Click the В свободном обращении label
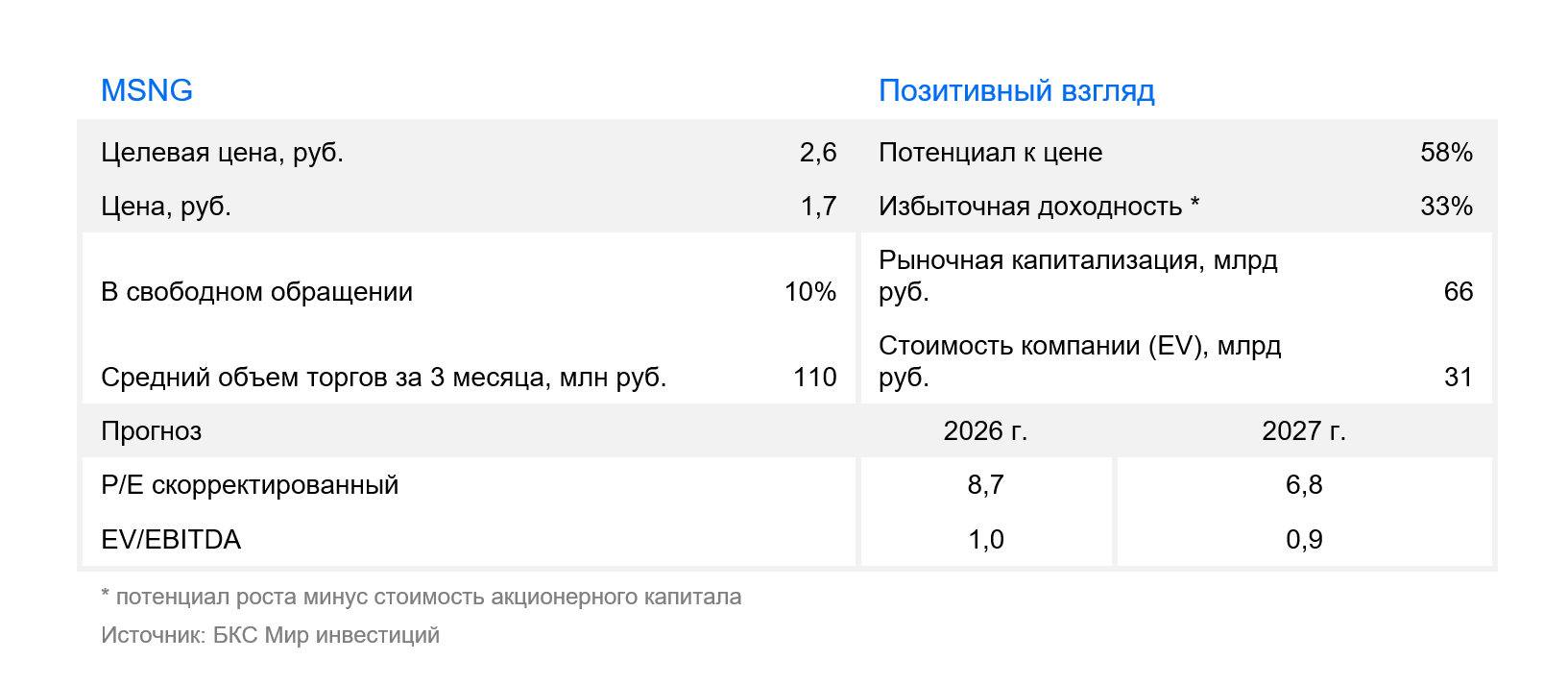1568x685 pixels. [256, 292]
